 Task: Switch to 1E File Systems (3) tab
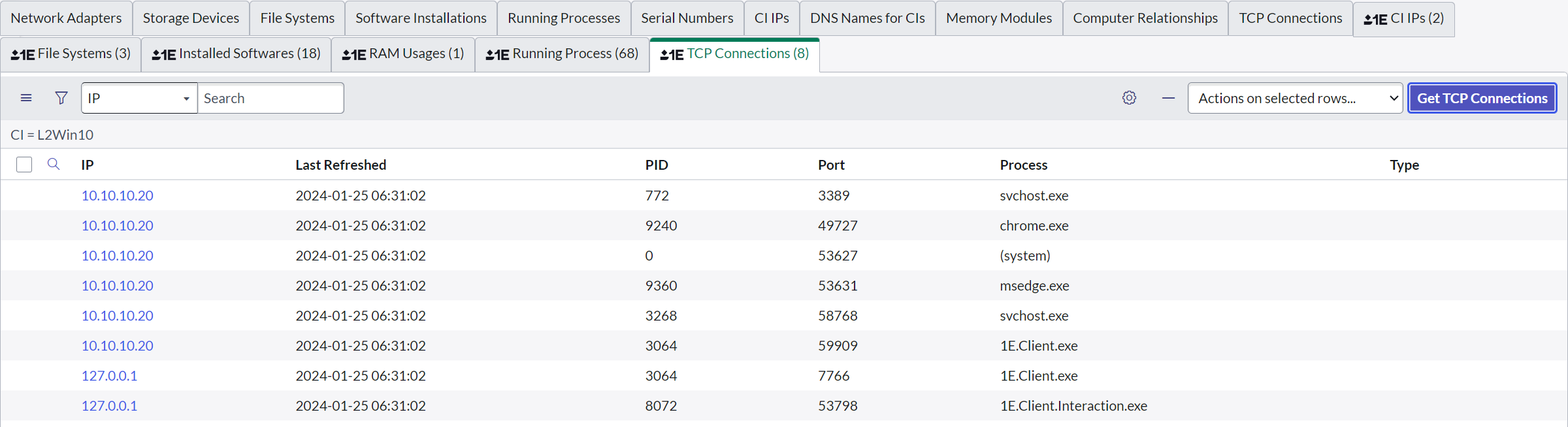pyautogui.click(x=71, y=54)
